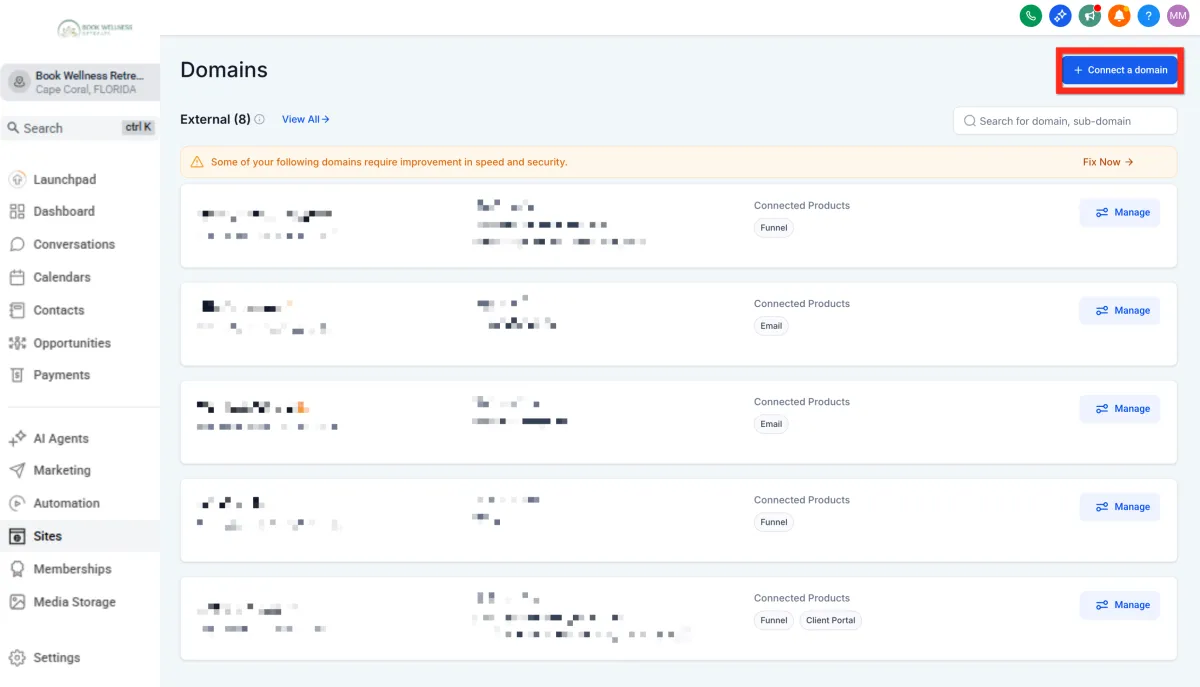1200x687 pixels.
Task: Navigate to Automation in the sidebar
Action: [66, 503]
